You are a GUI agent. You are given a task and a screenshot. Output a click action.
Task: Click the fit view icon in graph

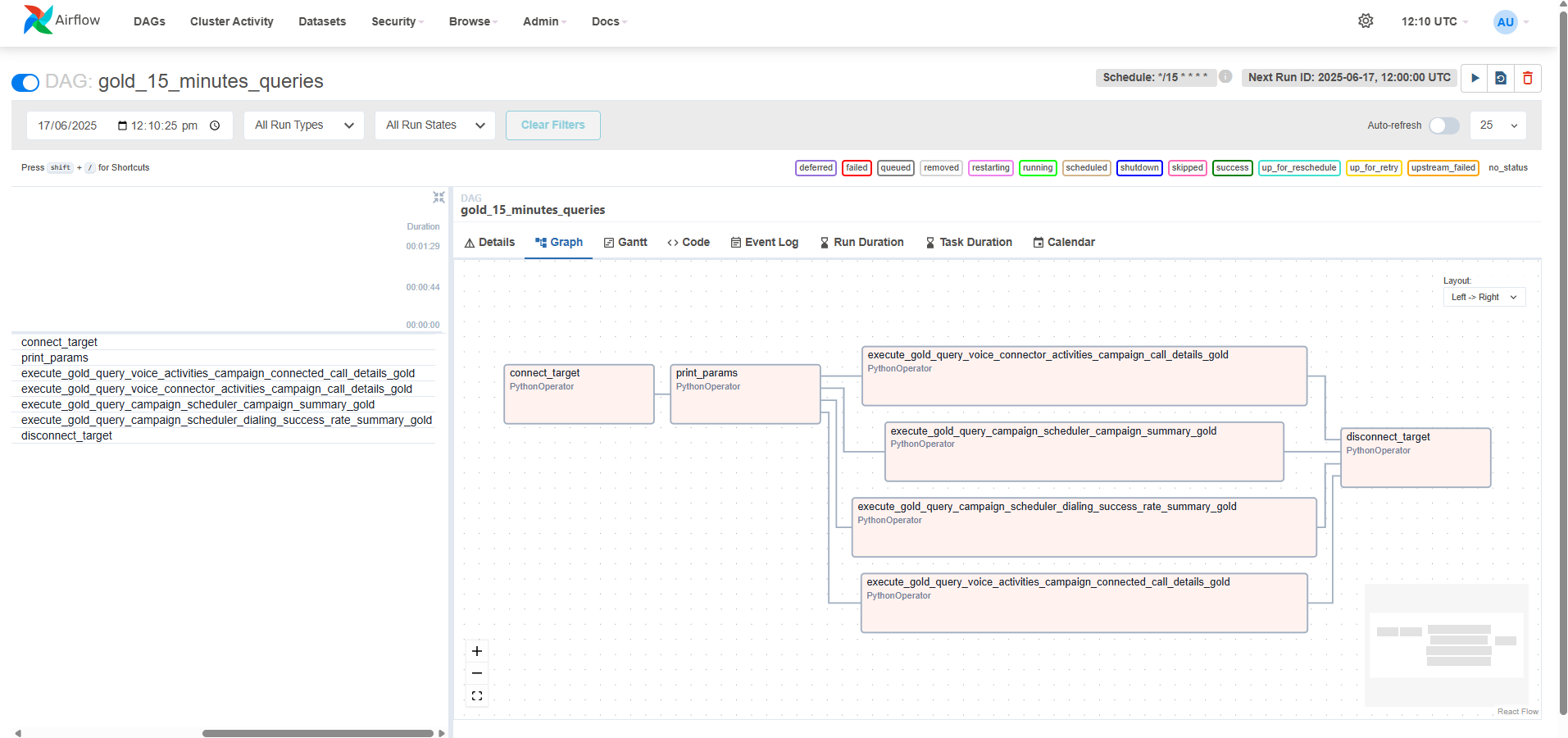point(477,696)
